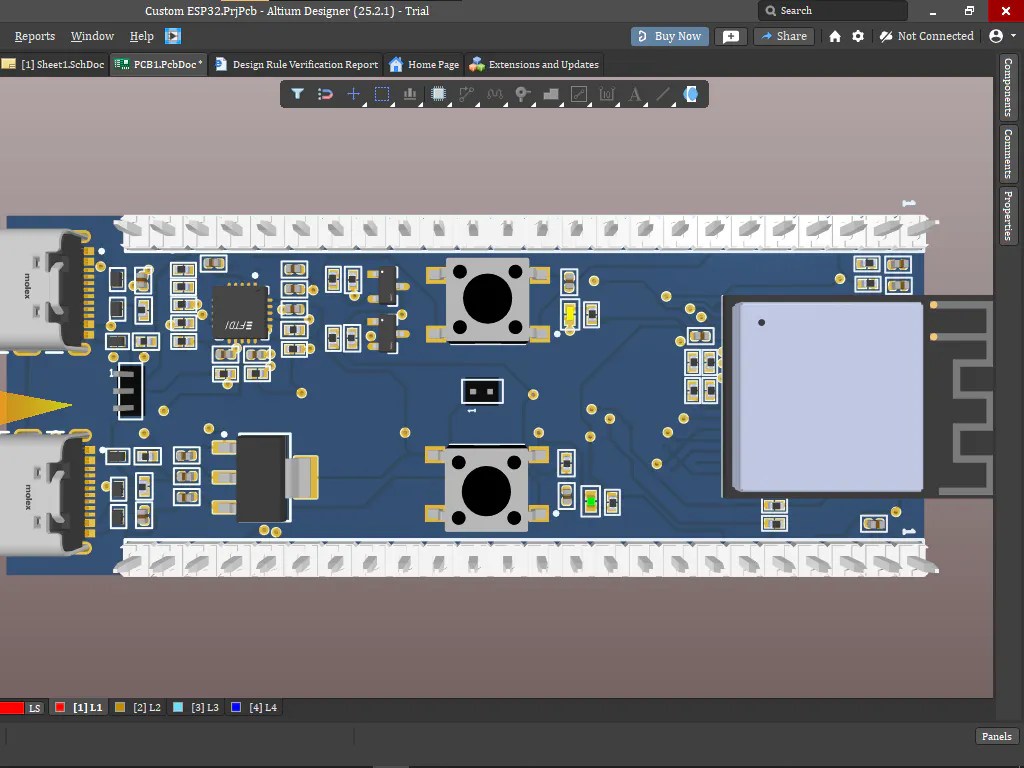The height and width of the screenshot is (768, 1024).
Task: Toggle the snapping magnet tool
Action: click(325, 94)
